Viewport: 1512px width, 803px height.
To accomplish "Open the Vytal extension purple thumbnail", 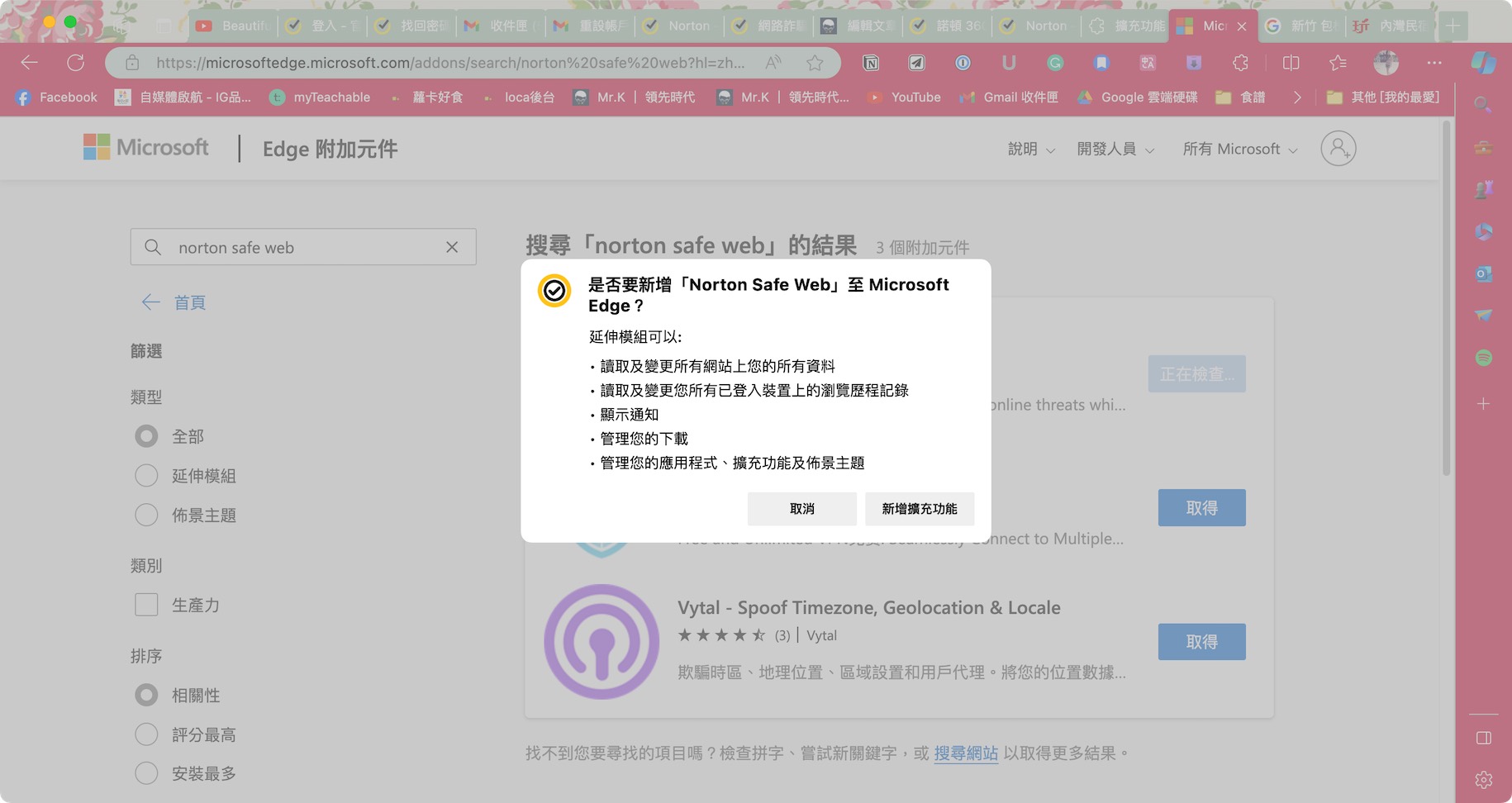I will click(x=601, y=642).
